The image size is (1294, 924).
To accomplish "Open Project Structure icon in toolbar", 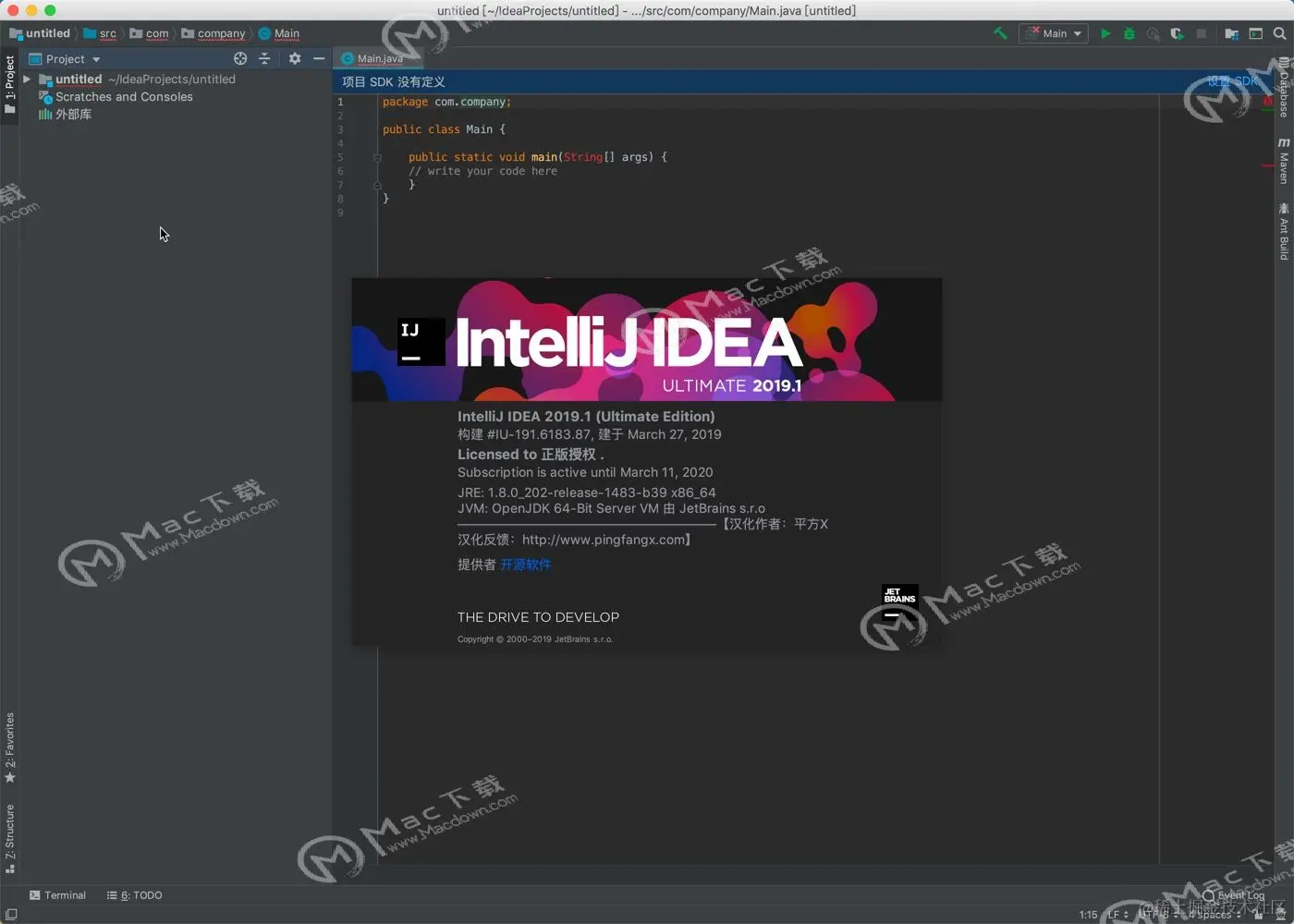I will pyautogui.click(x=1231, y=33).
